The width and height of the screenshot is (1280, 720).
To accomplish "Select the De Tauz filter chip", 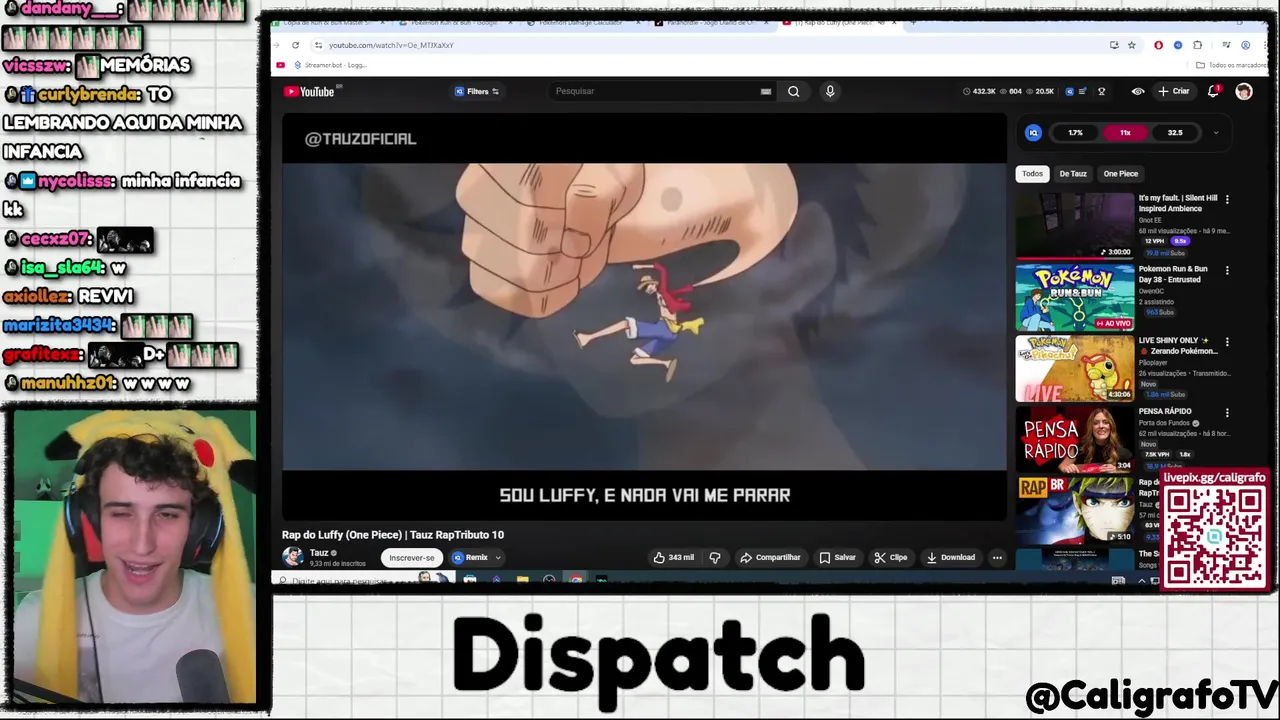I will [1073, 174].
